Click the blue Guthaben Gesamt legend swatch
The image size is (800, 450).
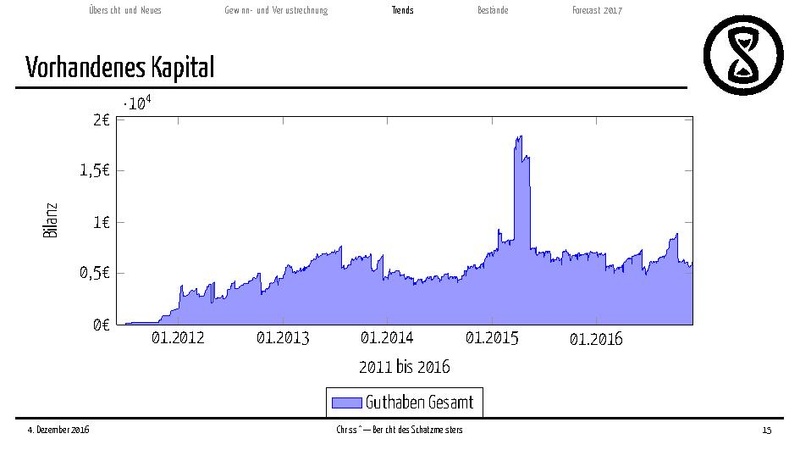point(343,402)
